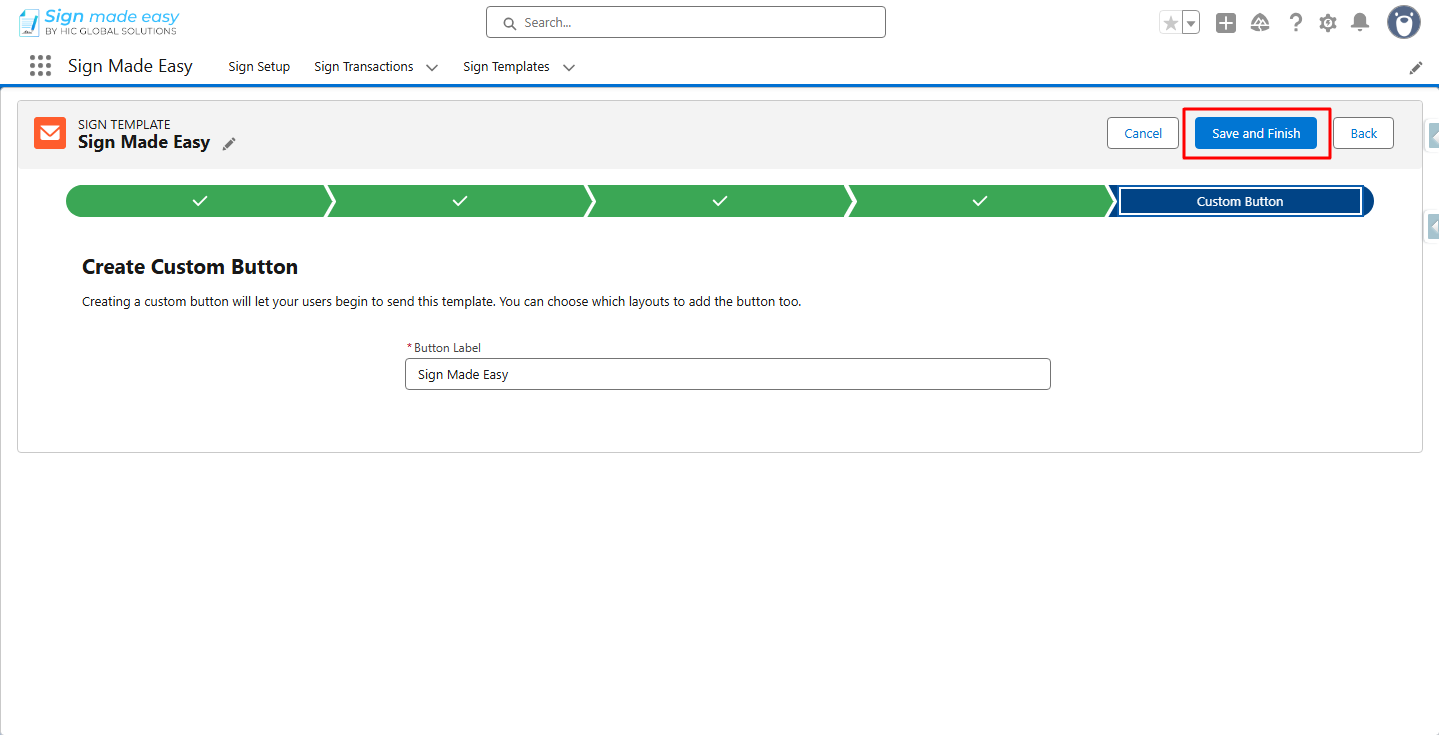Image resolution: width=1439 pixels, height=735 pixels.
Task: View notifications bell
Action: point(1359,21)
